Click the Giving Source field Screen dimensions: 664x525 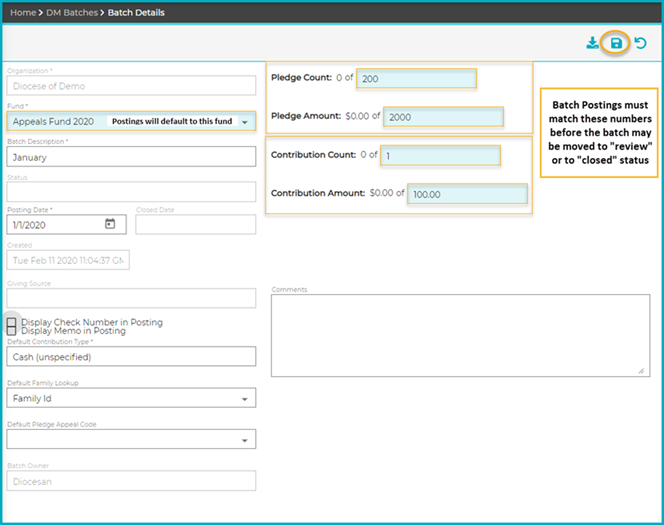pos(131,298)
